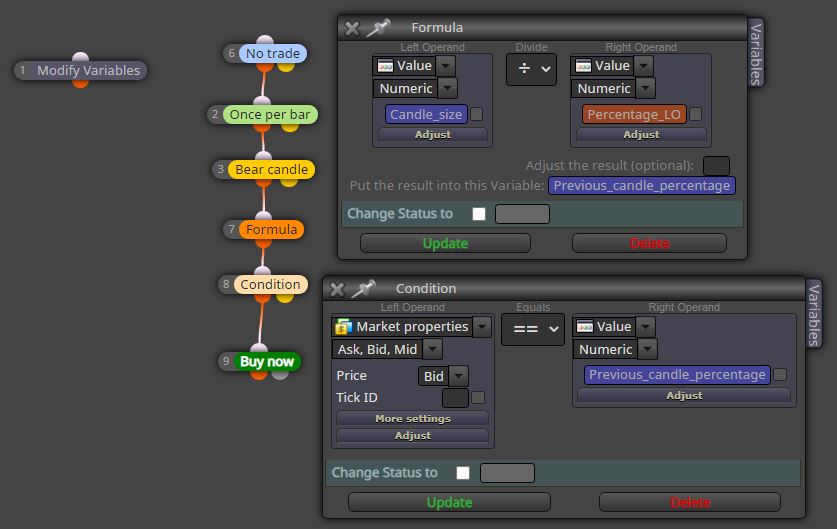The image size is (837, 529).
Task: Click the yellow output dot under No trade
Action: click(x=286, y=67)
